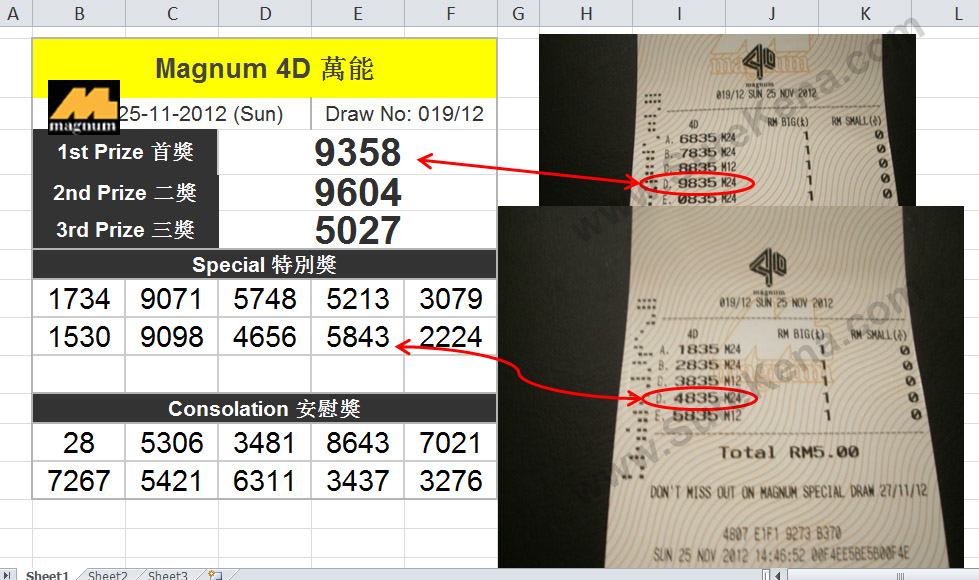Screen dimensions: 979x580
Task: Click the 1st Prize label cell
Action: (x=125, y=152)
